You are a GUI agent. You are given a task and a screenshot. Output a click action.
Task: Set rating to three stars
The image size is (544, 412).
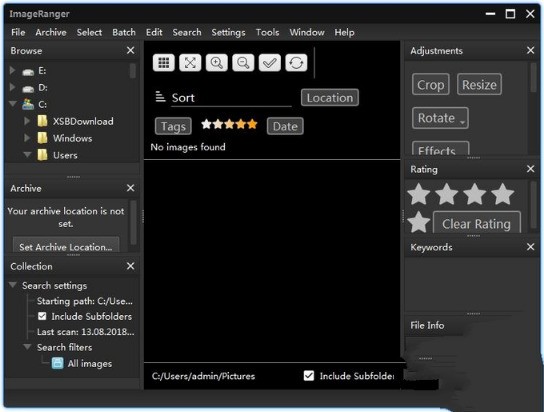pyautogui.click(x=474, y=194)
